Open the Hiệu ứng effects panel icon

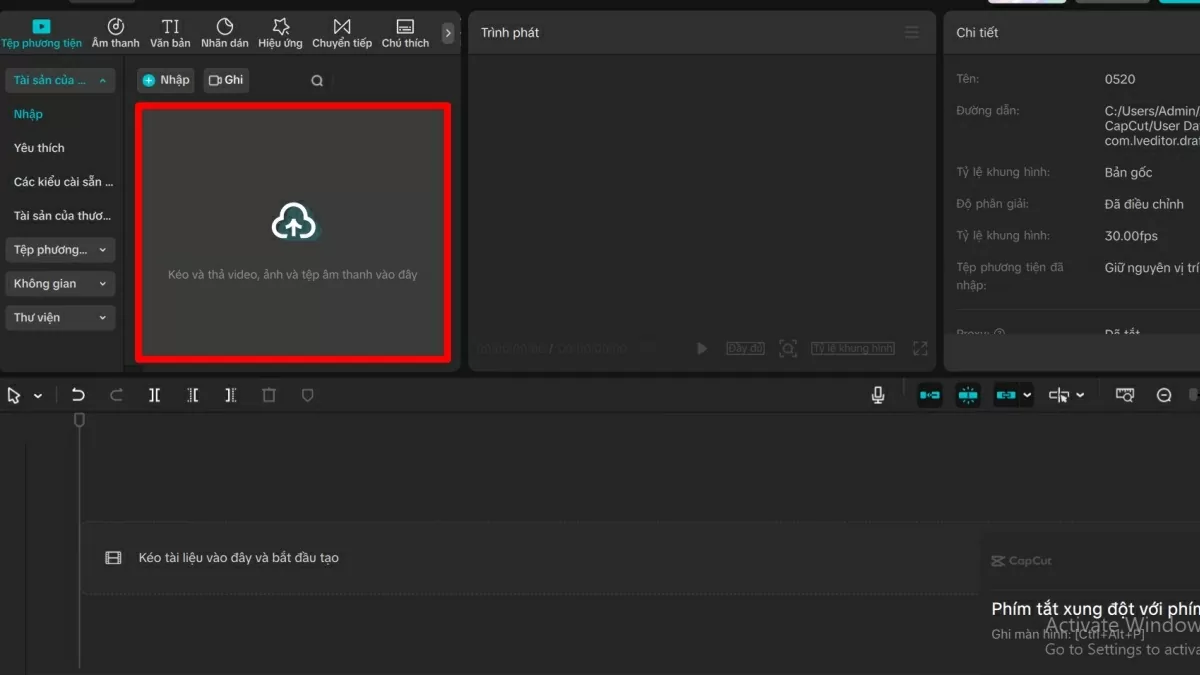click(x=280, y=32)
